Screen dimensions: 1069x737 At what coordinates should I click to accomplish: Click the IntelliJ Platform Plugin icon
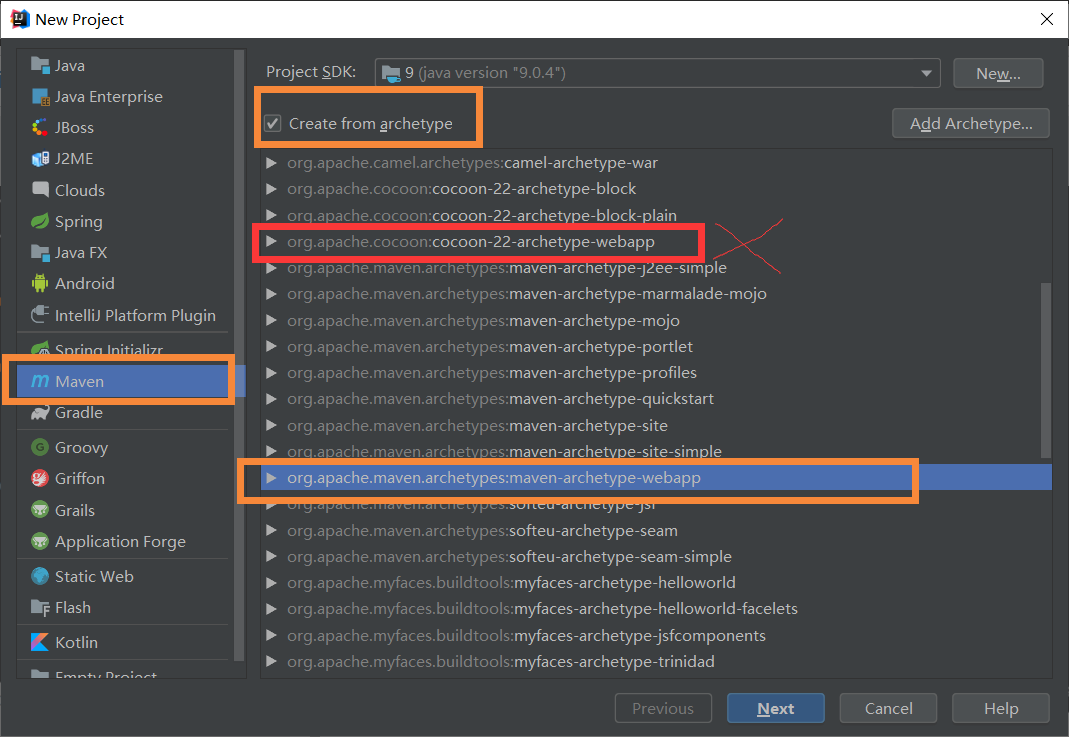tap(40, 315)
